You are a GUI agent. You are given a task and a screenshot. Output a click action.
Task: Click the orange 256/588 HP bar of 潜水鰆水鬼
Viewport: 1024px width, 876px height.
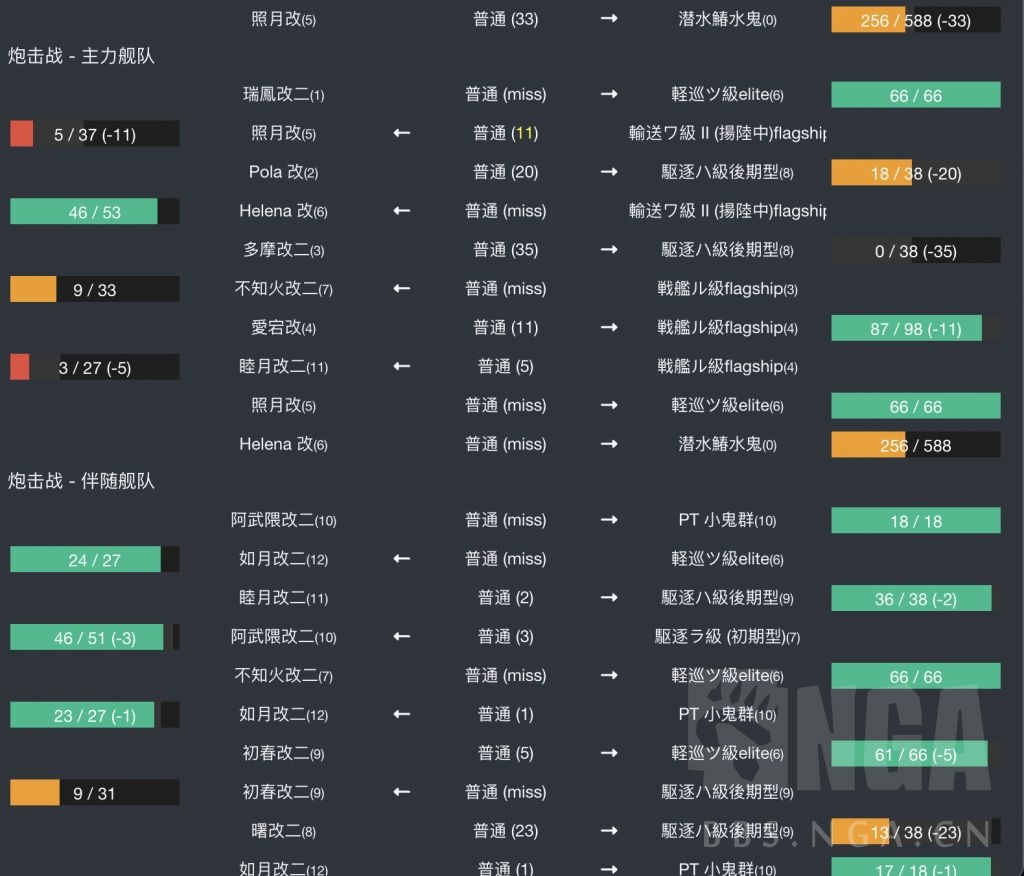coord(915,444)
